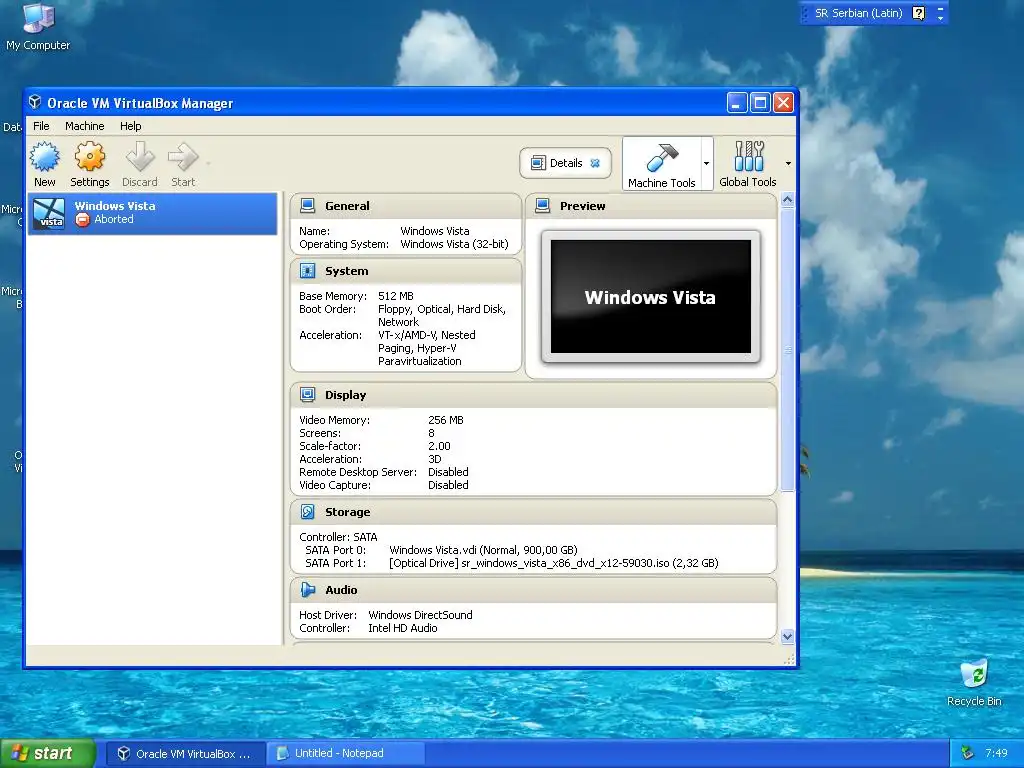Click the optical drive ISO entry
This screenshot has width=1024, height=768.
click(x=554, y=563)
